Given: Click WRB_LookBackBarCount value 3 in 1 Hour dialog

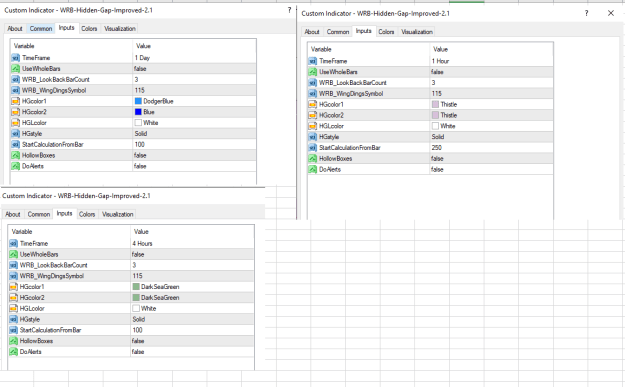Looking at the screenshot, I should point(434,83).
